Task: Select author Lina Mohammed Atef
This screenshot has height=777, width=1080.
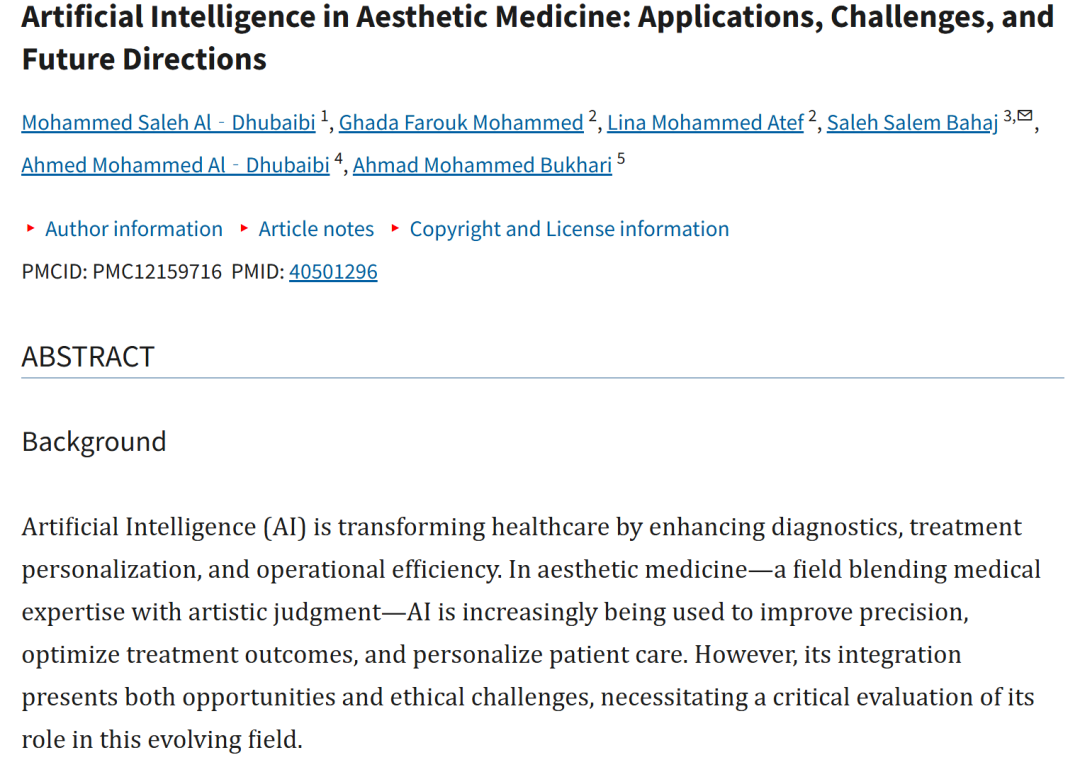Action: [x=705, y=123]
